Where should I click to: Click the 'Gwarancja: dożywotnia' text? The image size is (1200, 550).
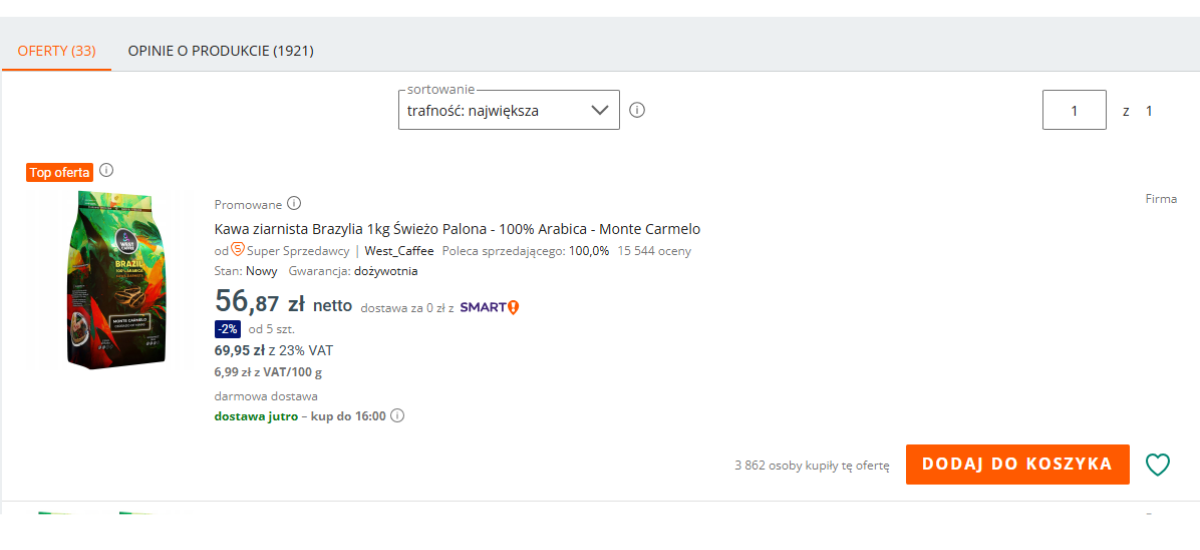click(353, 271)
